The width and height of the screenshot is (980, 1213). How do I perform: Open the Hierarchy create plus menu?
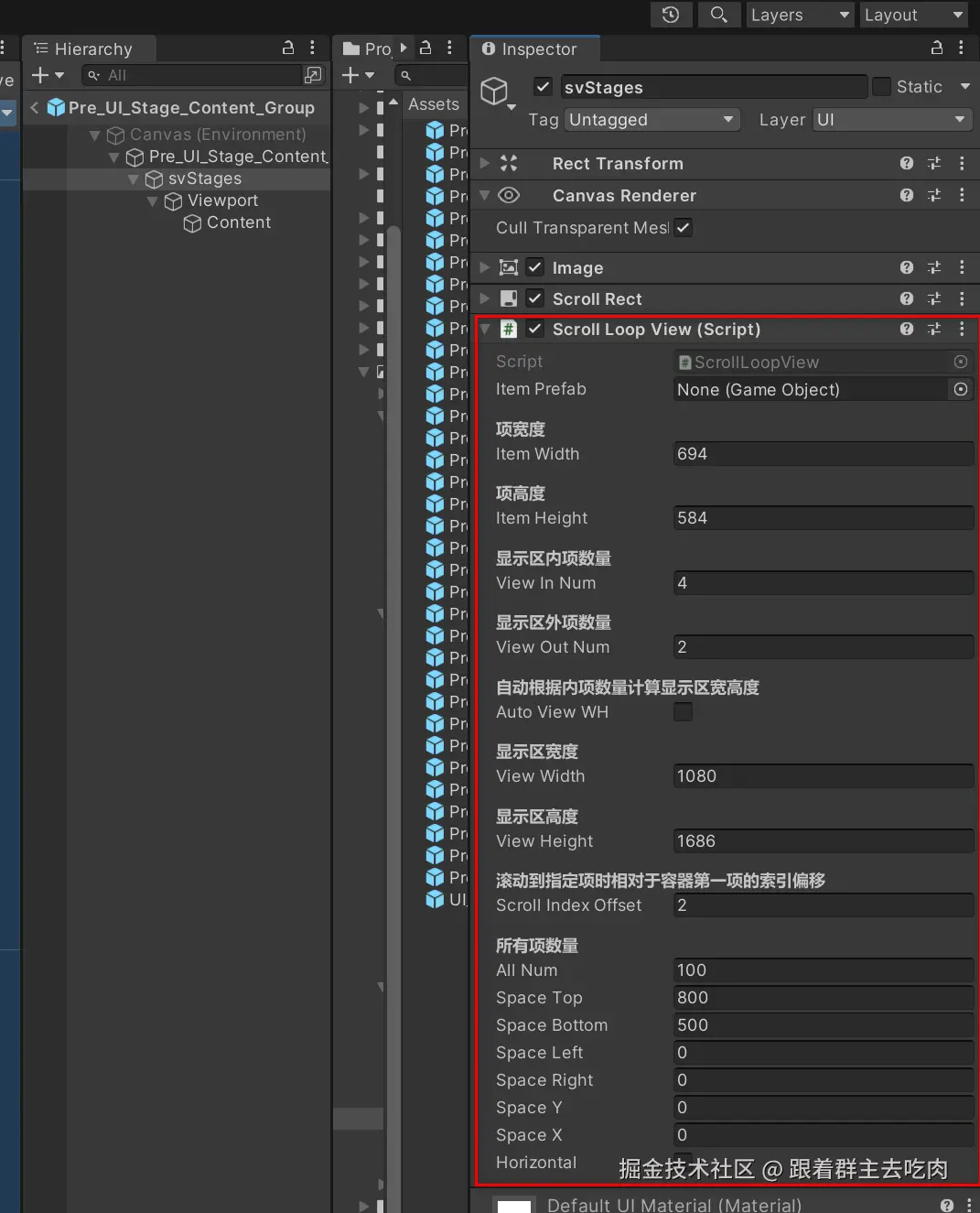coord(48,75)
